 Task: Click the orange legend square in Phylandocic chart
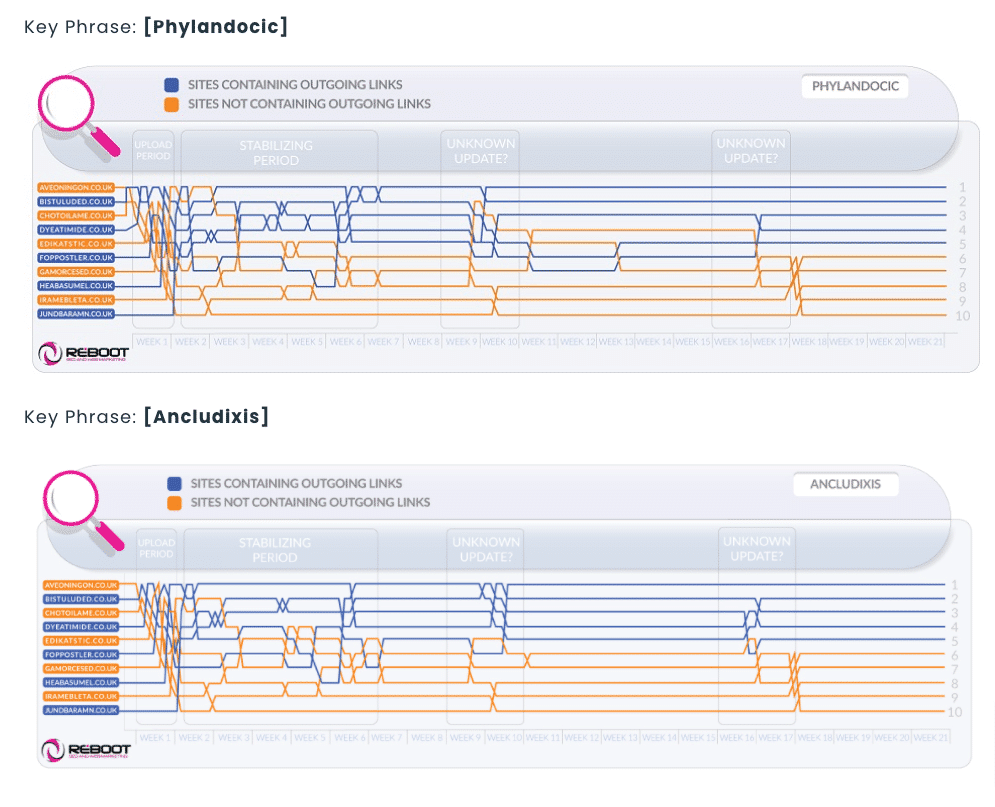pos(173,104)
